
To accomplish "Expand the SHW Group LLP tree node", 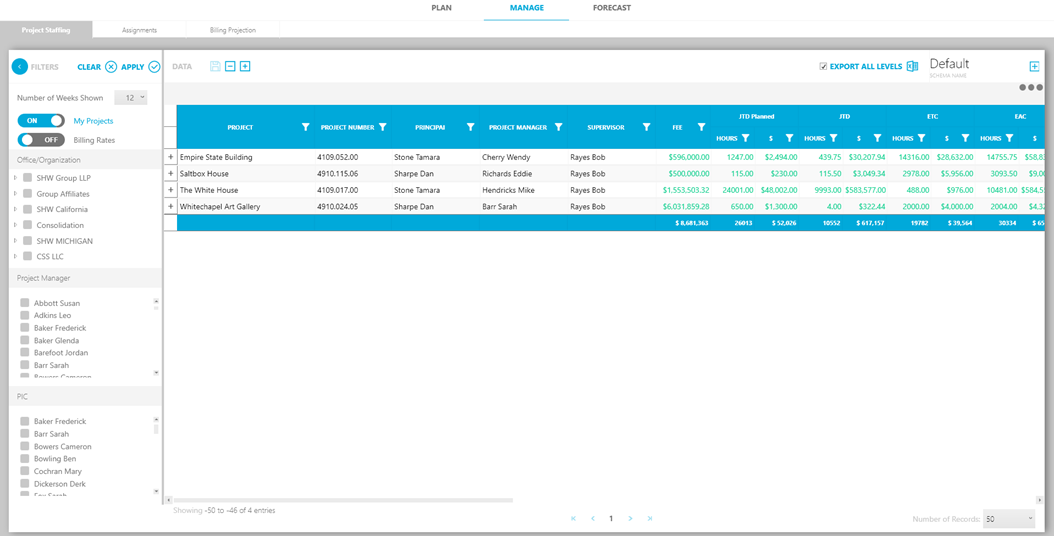I will pos(15,178).
